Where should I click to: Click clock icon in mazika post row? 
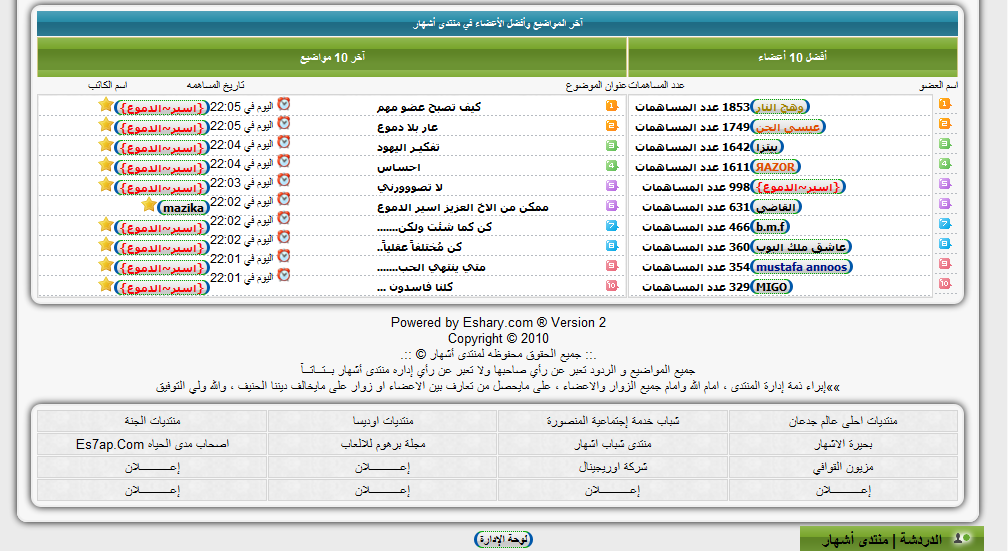(284, 199)
